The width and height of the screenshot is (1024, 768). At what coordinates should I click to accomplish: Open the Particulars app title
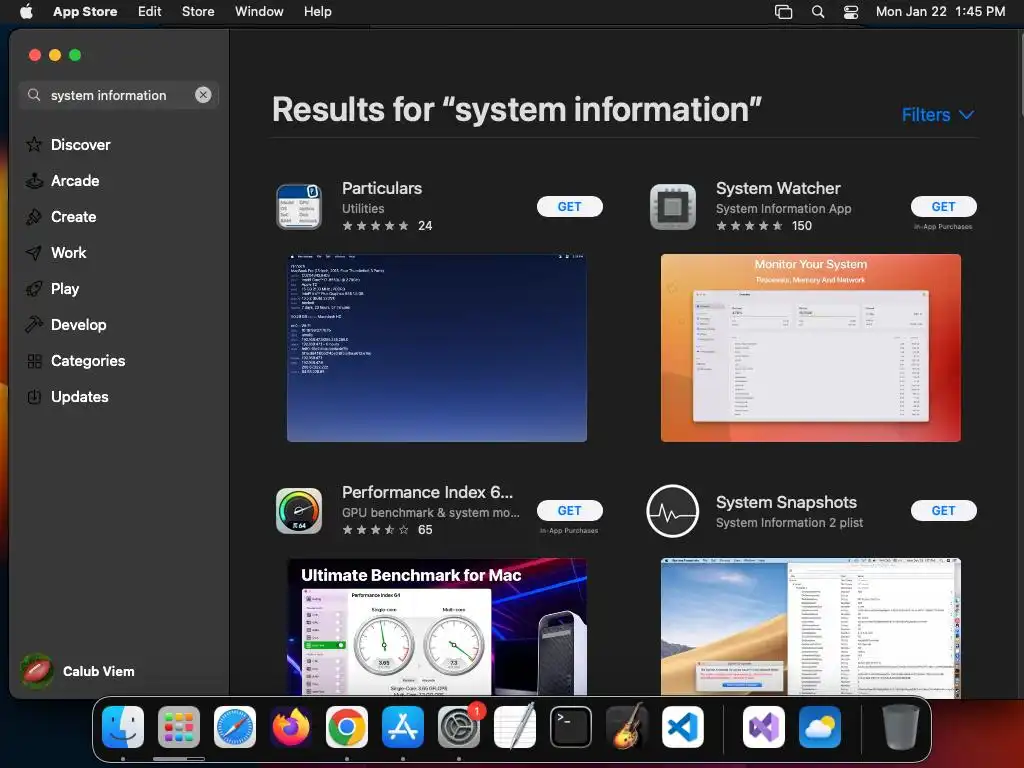[382, 188]
